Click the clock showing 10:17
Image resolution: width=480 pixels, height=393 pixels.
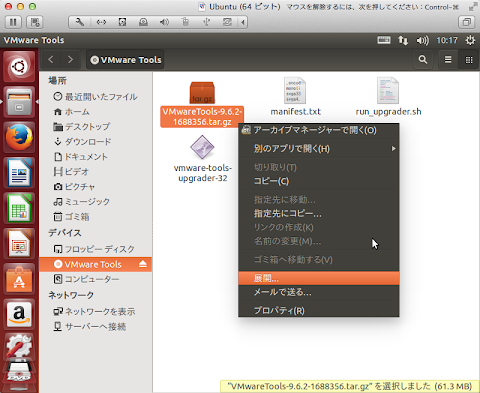447,40
